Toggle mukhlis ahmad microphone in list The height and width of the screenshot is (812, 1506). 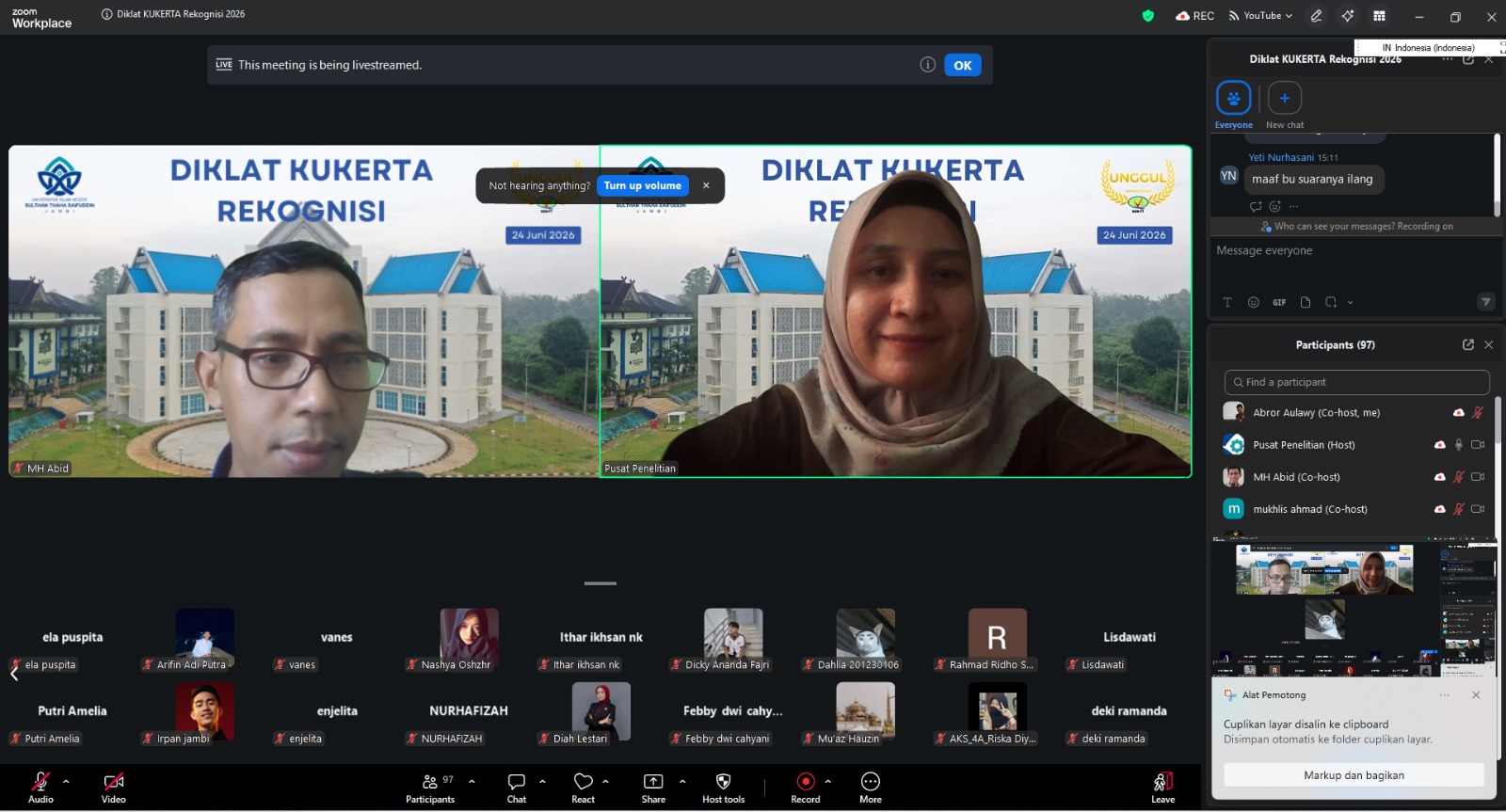pos(1459,509)
